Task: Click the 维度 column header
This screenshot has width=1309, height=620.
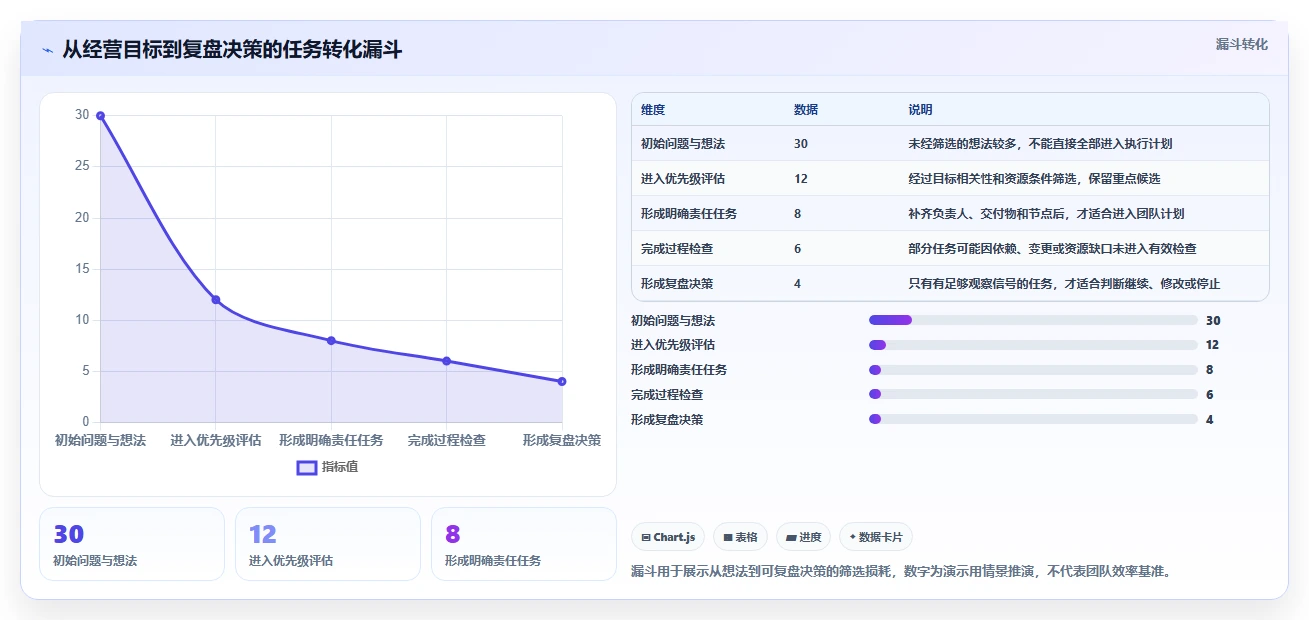Action: (x=653, y=109)
